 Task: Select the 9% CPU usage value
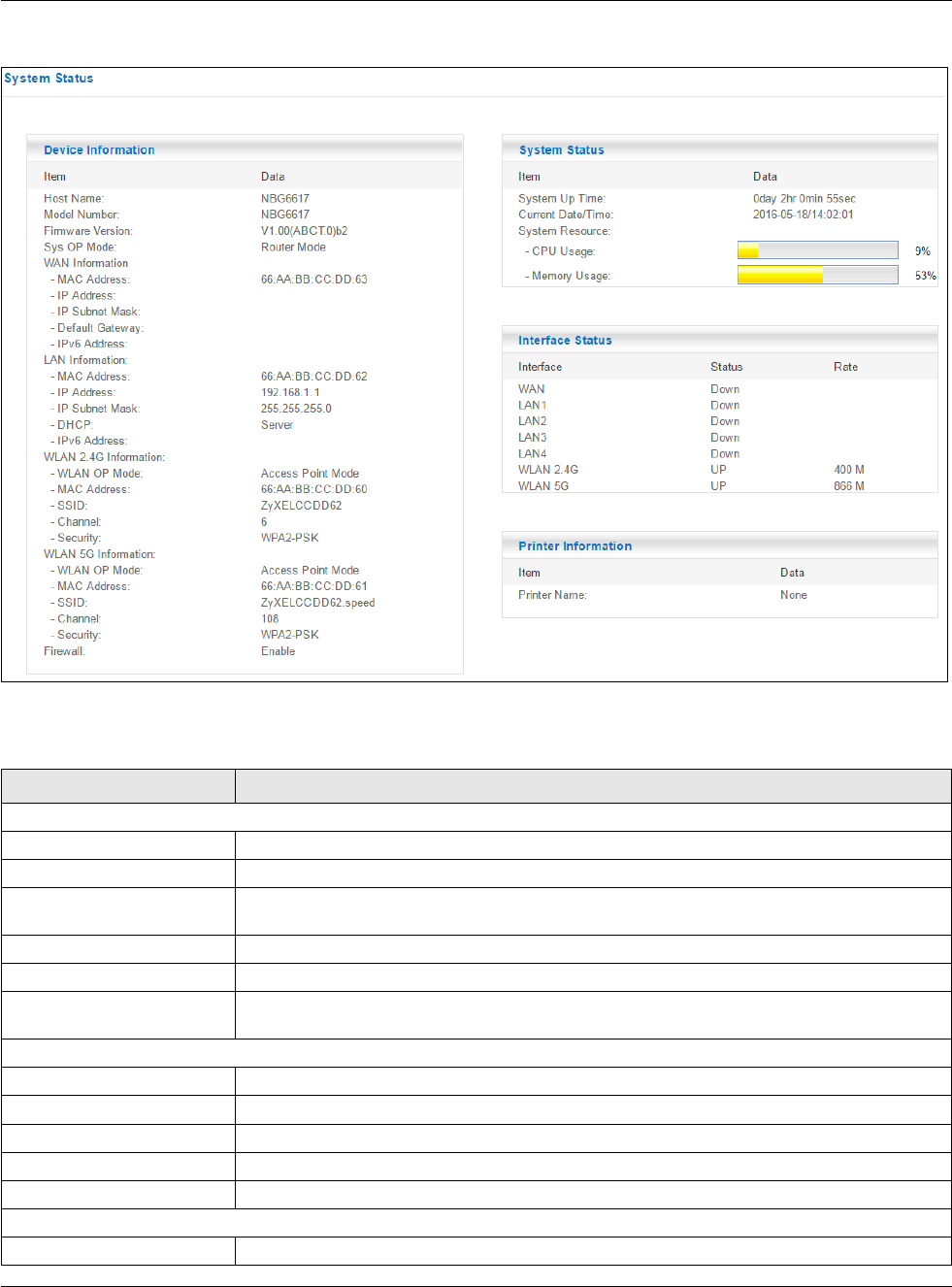coord(923,251)
